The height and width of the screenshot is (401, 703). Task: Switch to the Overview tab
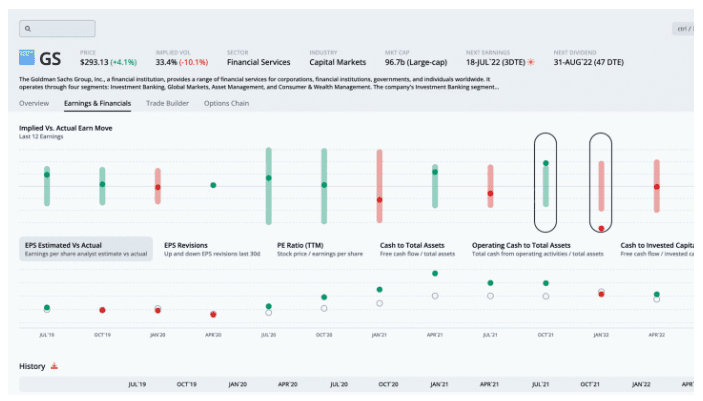(x=34, y=103)
